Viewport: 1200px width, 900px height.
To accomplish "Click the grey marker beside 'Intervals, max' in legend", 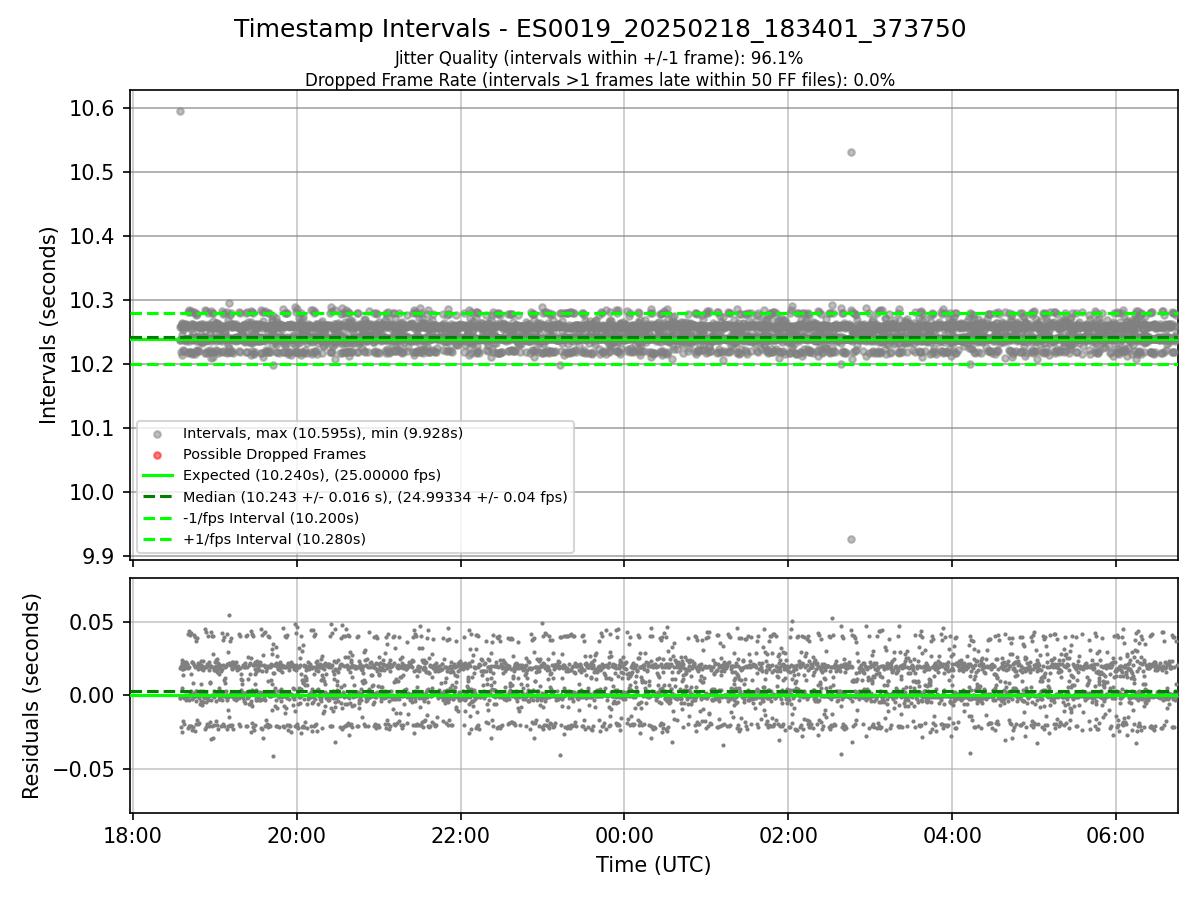I will point(157,434).
